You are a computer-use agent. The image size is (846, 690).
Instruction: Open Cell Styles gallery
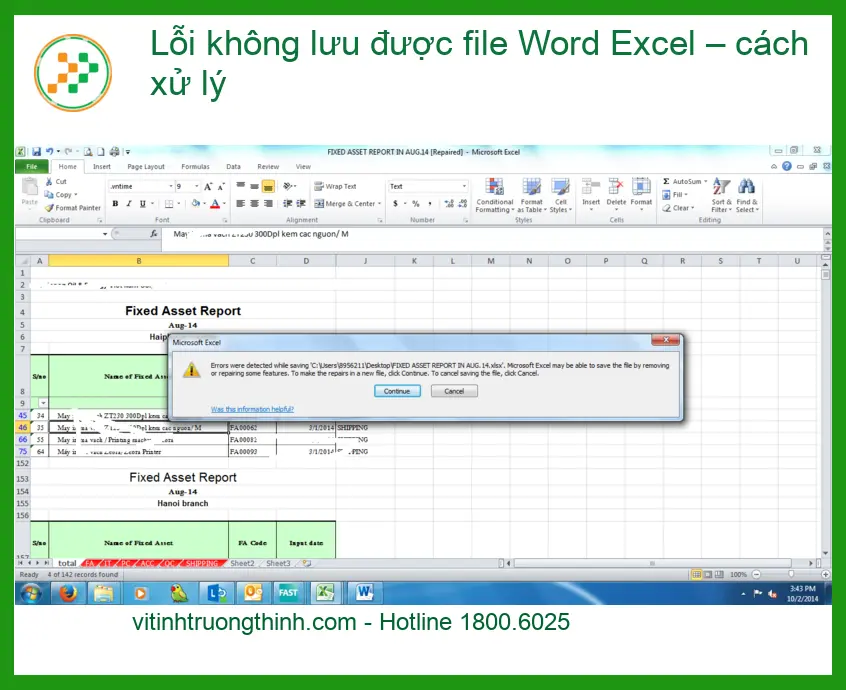pyautogui.click(x=561, y=195)
